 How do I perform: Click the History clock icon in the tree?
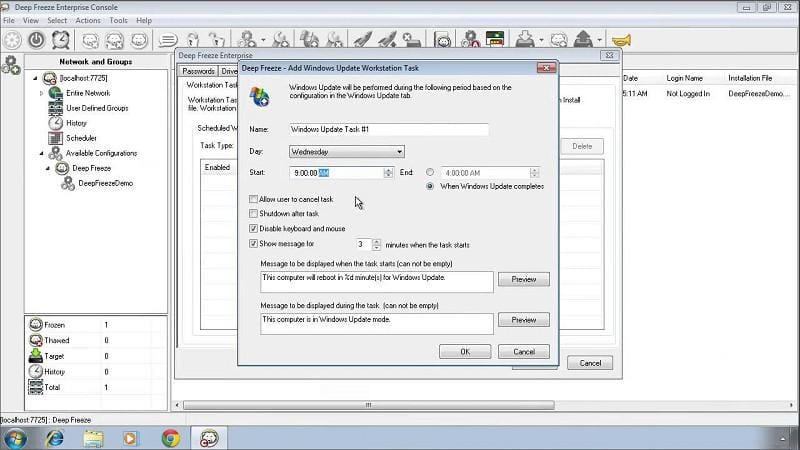(x=57, y=123)
